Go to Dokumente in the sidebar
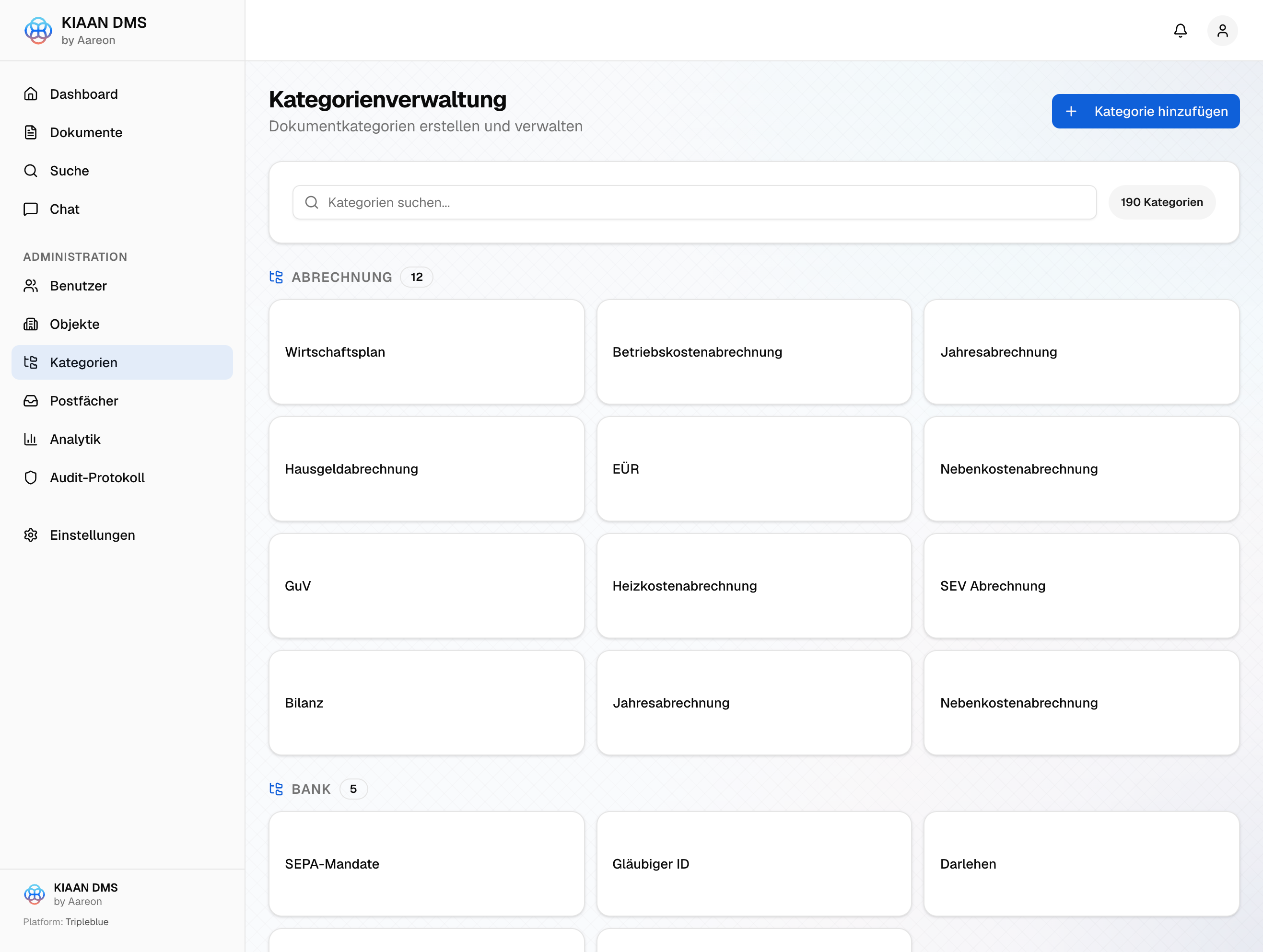Viewport: 1263px width, 952px height. [x=122, y=132]
